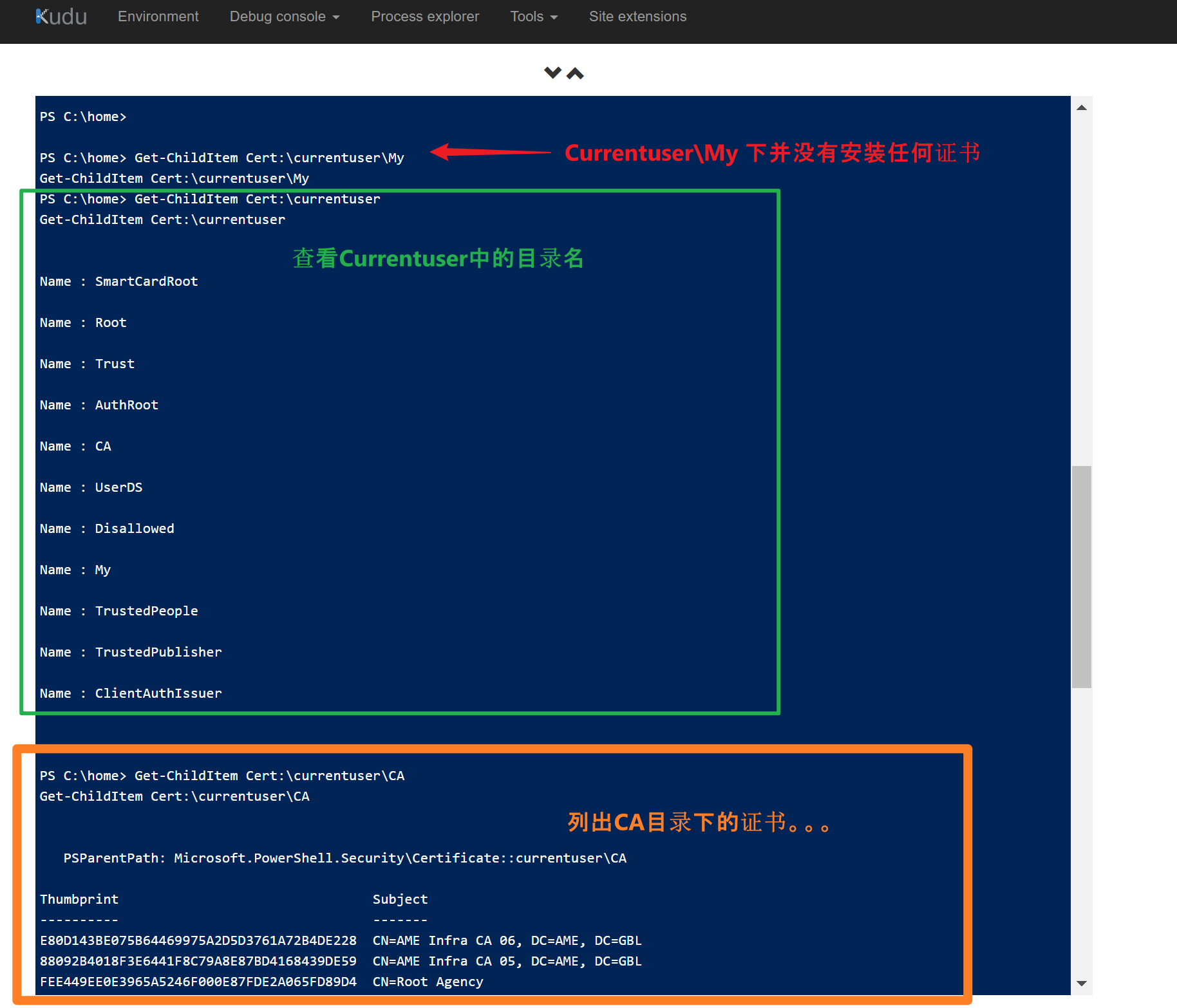This screenshot has width=1177, height=1008.
Task: Click the console scrollbar thumb
Action: coord(1082,576)
